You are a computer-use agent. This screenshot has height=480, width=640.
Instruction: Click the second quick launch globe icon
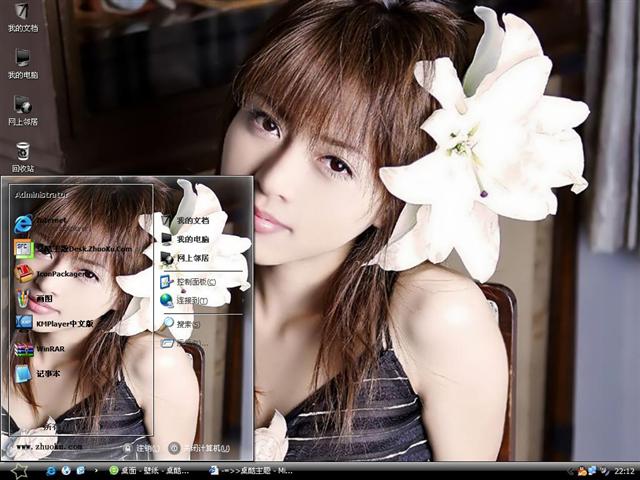click(66, 471)
